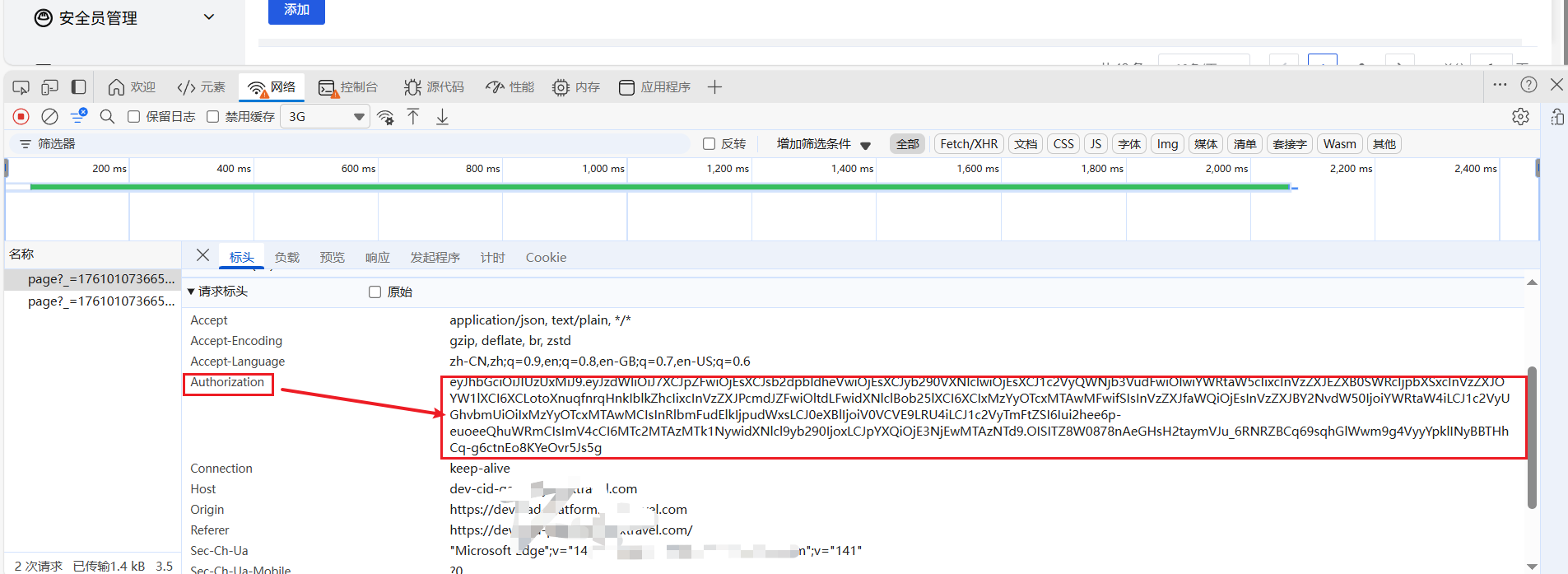Open the 预览 preview tab
This screenshot has width=1568, height=574.
pos(333,258)
